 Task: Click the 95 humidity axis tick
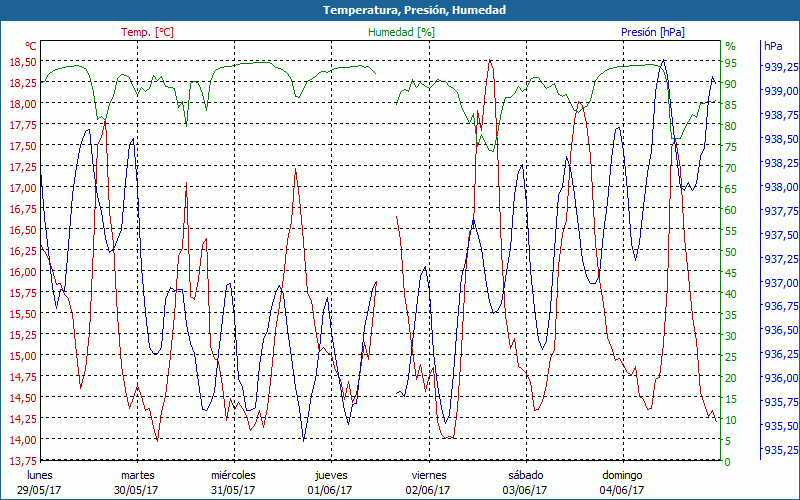pyautogui.click(x=730, y=63)
